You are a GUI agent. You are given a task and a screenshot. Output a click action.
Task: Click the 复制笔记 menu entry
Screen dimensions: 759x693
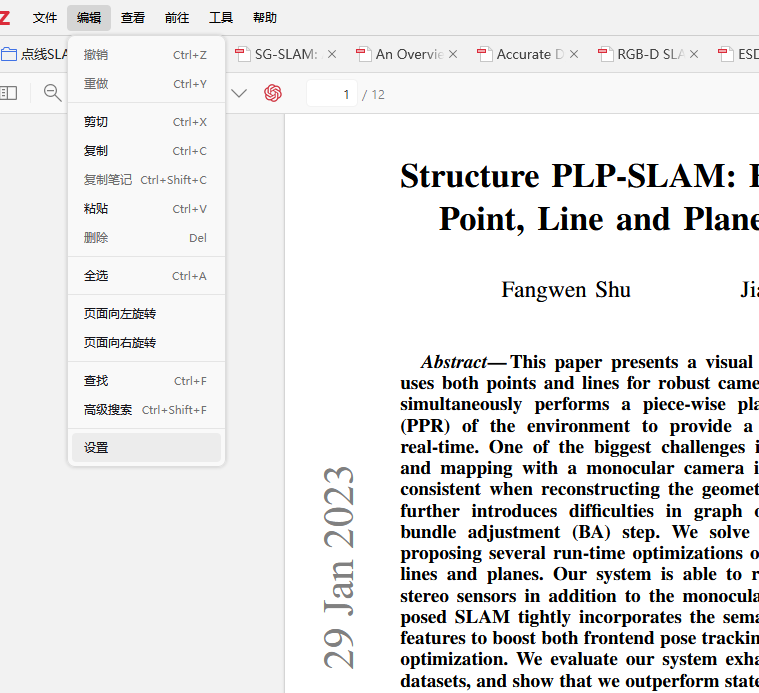(146, 180)
